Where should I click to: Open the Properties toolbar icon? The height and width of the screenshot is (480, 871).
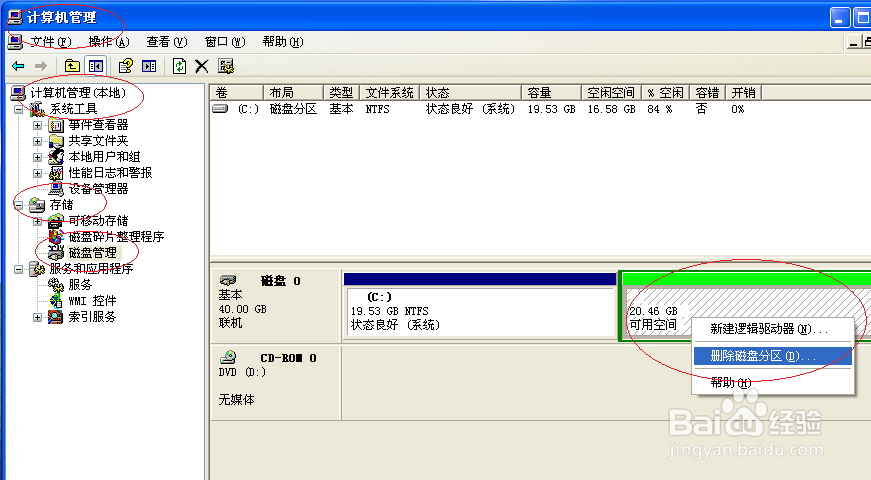(126, 66)
